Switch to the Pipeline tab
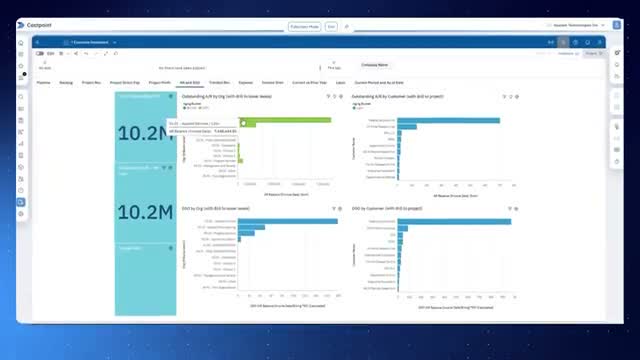Viewport: 640px width, 360px height. click(x=44, y=82)
